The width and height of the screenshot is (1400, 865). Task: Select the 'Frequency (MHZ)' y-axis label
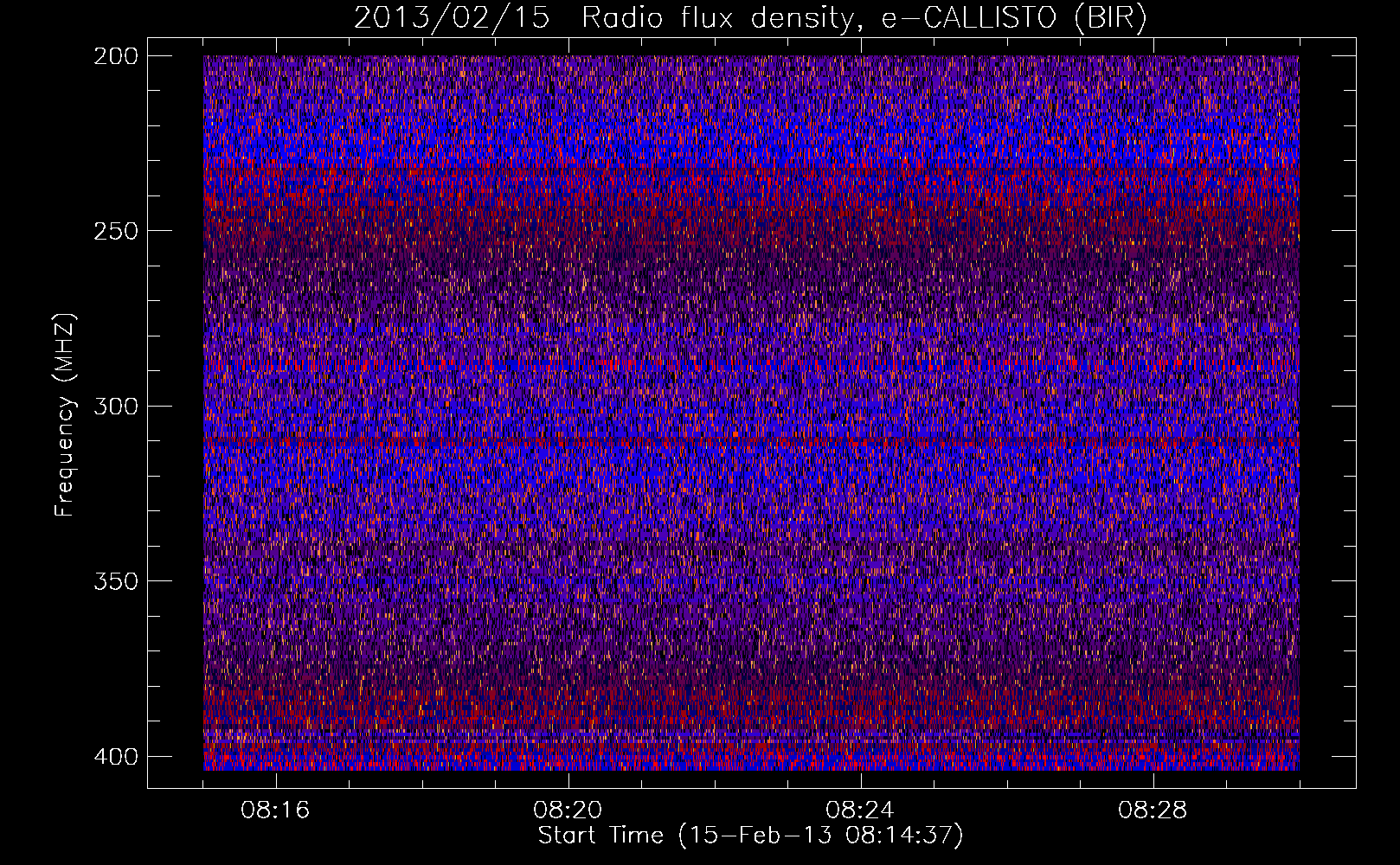pyautogui.click(x=65, y=414)
